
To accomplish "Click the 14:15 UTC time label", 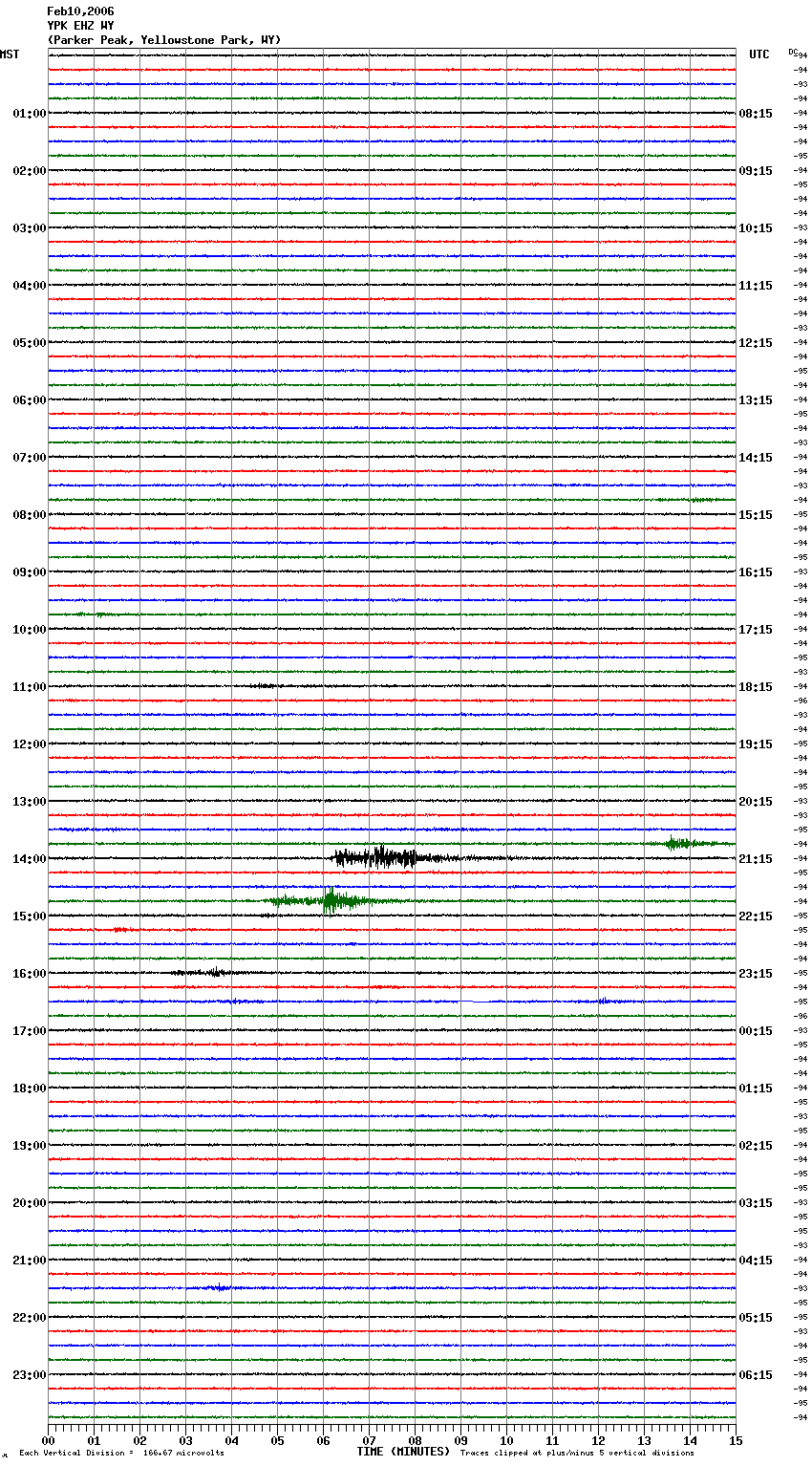I will [756, 458].
